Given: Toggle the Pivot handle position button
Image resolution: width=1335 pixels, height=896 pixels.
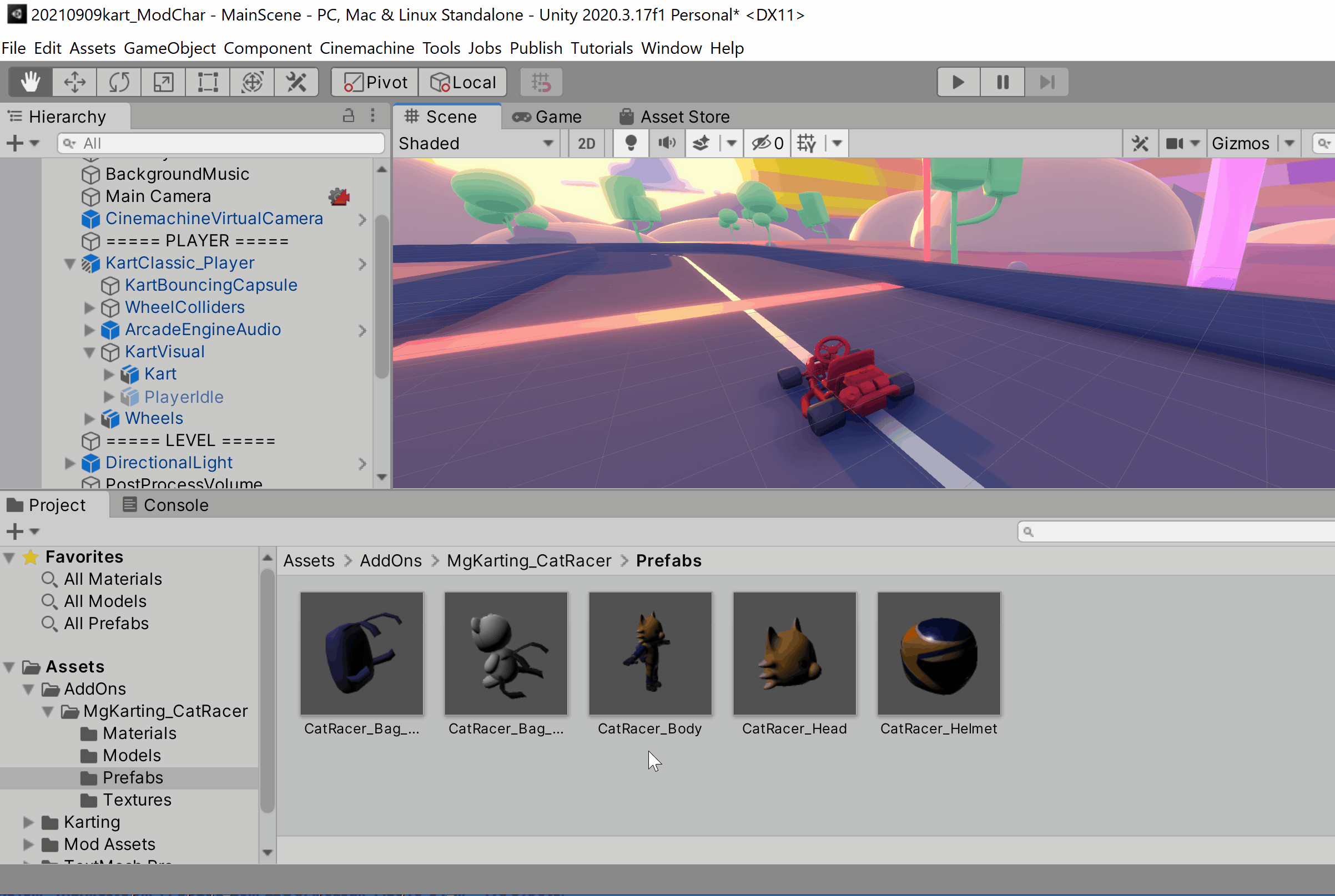Looking at the screenshot, I should (x=376, y=82).
